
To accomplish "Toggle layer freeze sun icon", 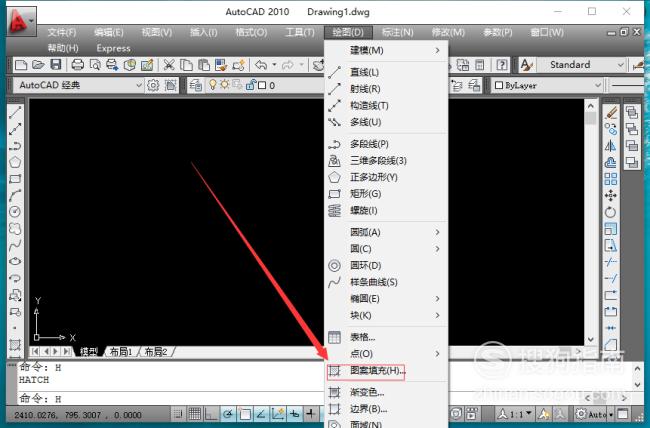I will 225,85.
